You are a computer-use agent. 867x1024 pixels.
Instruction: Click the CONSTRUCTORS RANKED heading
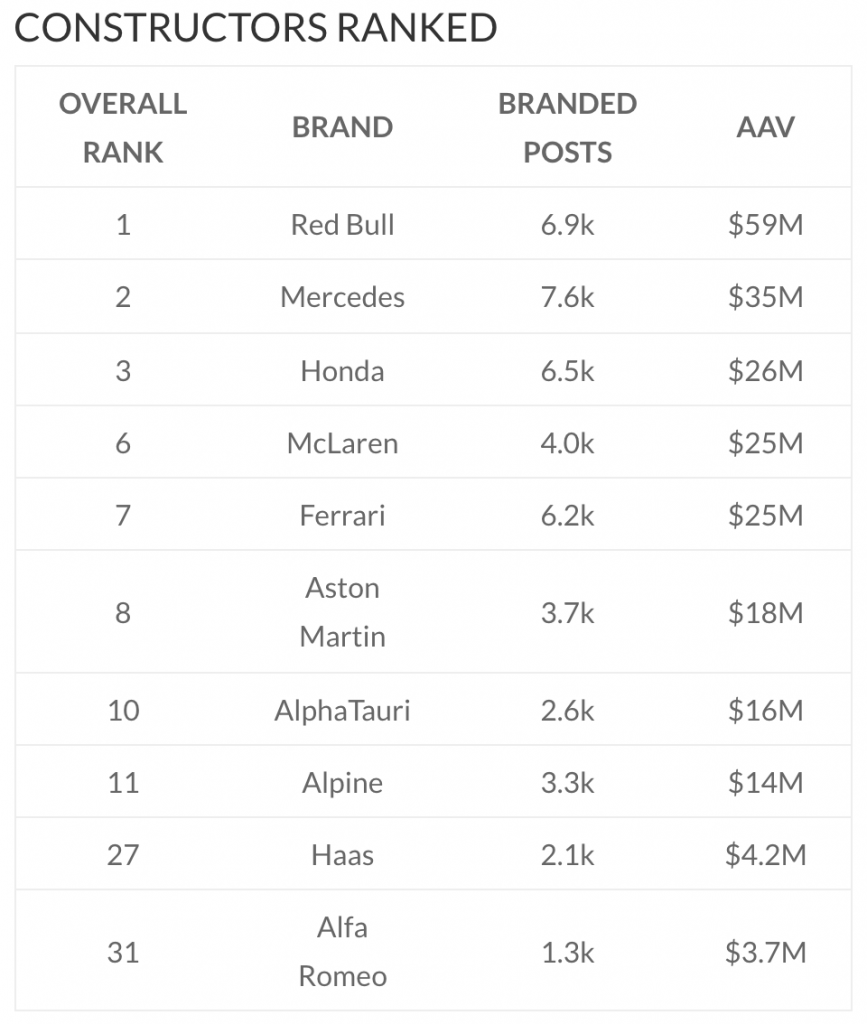tap(255, 28)
